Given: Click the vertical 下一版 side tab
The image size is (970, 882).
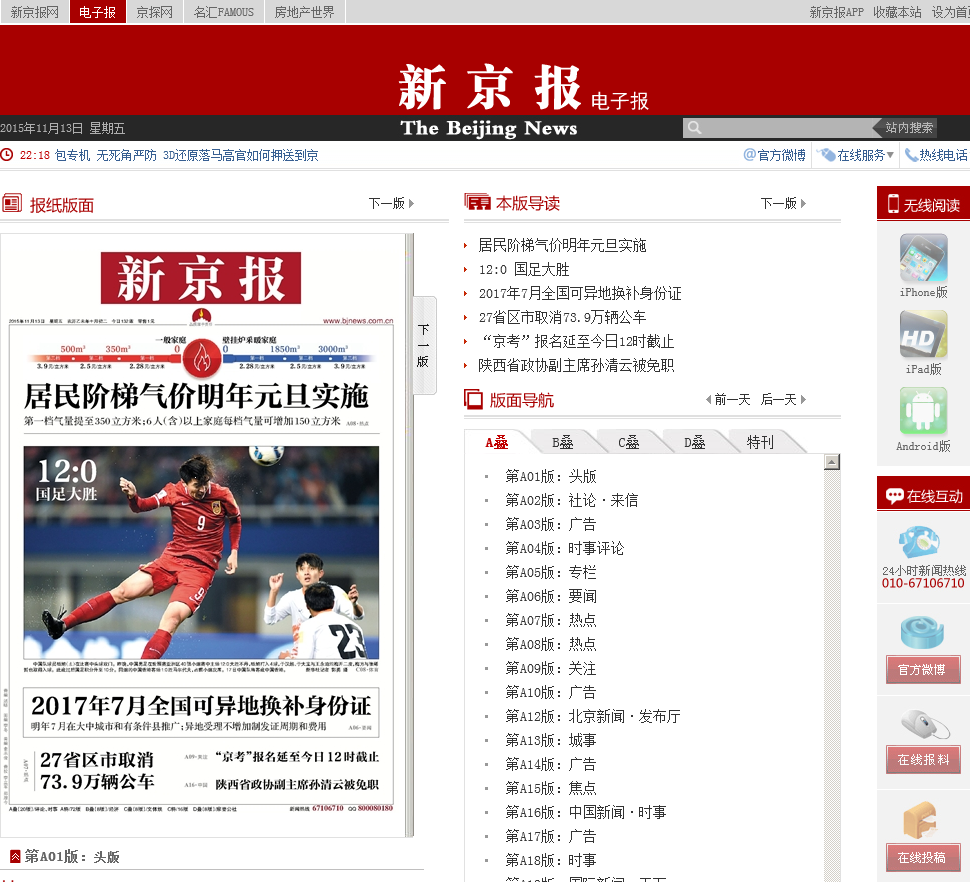Looking at the screenshot, I should pyautogui.click(x=424, y=345).
